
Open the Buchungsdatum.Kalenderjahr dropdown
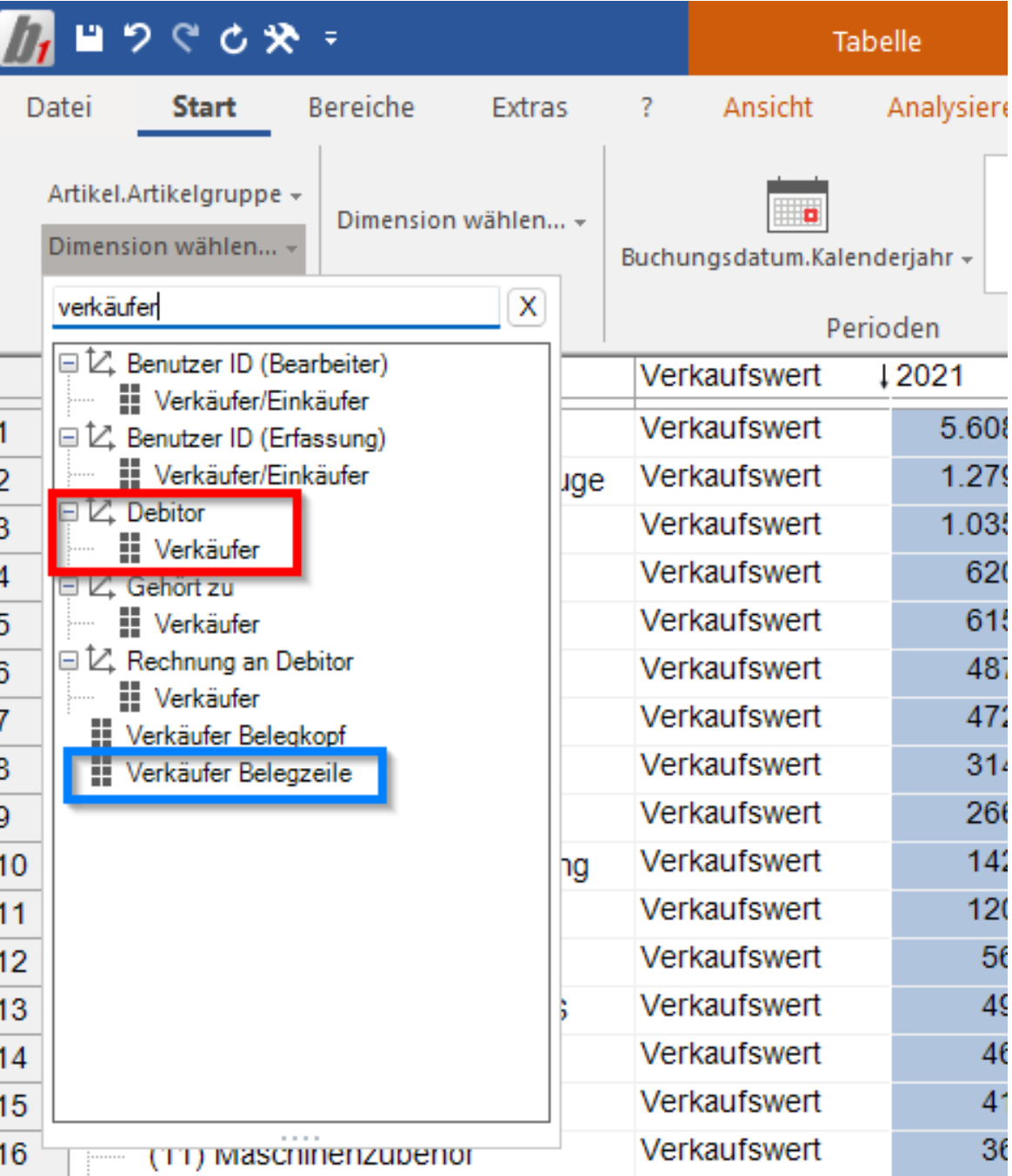click(796, 257)
